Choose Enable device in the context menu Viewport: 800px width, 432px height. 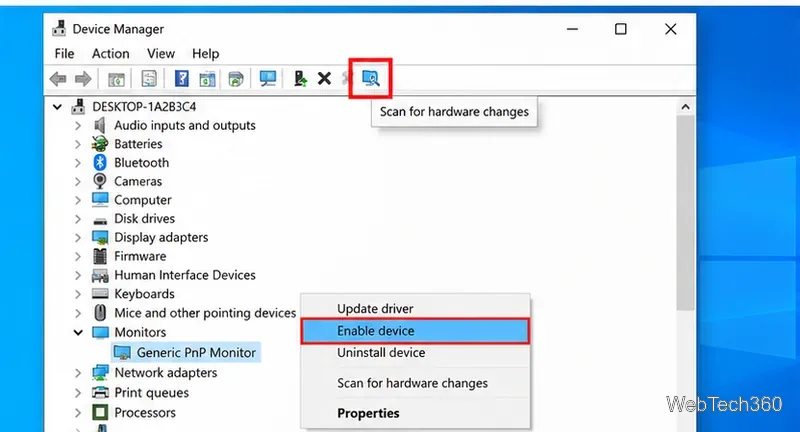pos(415,331)
